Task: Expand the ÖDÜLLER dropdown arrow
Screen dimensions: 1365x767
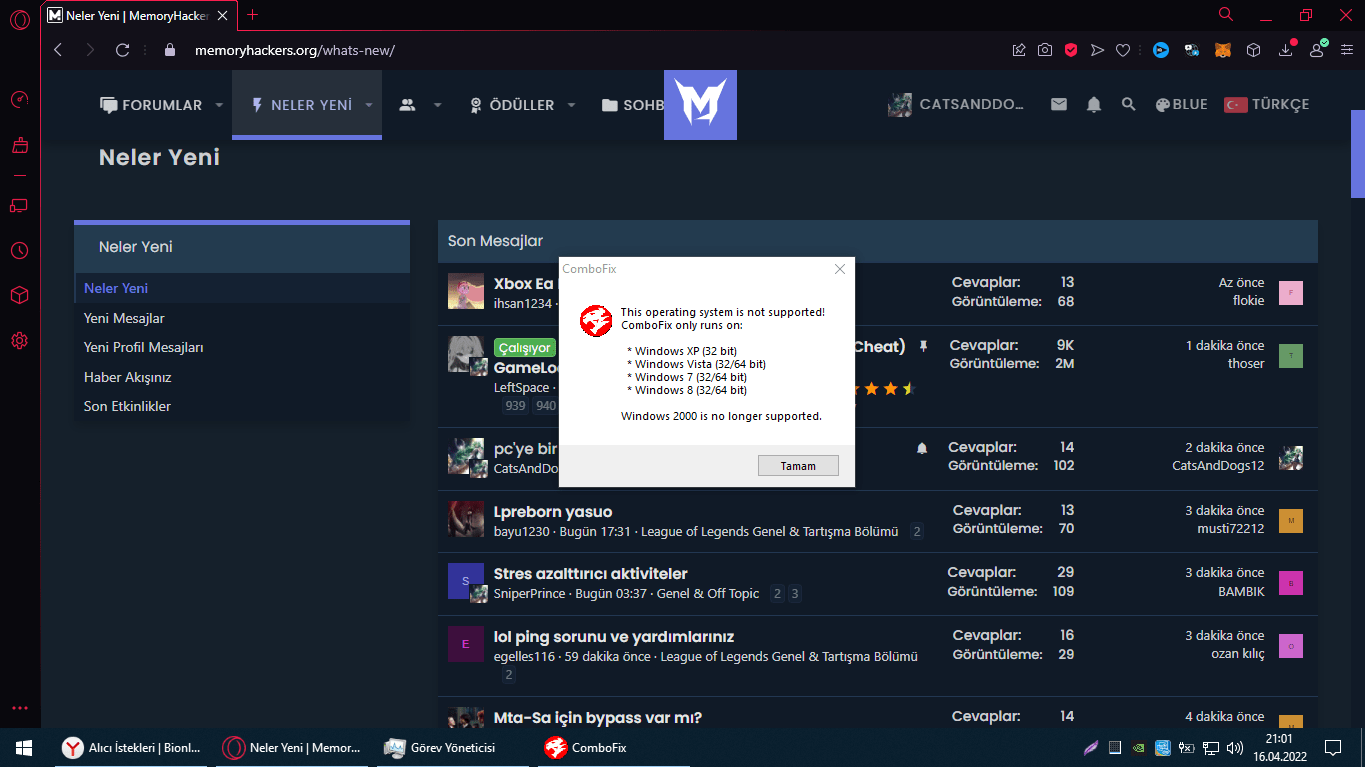Action: point(571,105)
